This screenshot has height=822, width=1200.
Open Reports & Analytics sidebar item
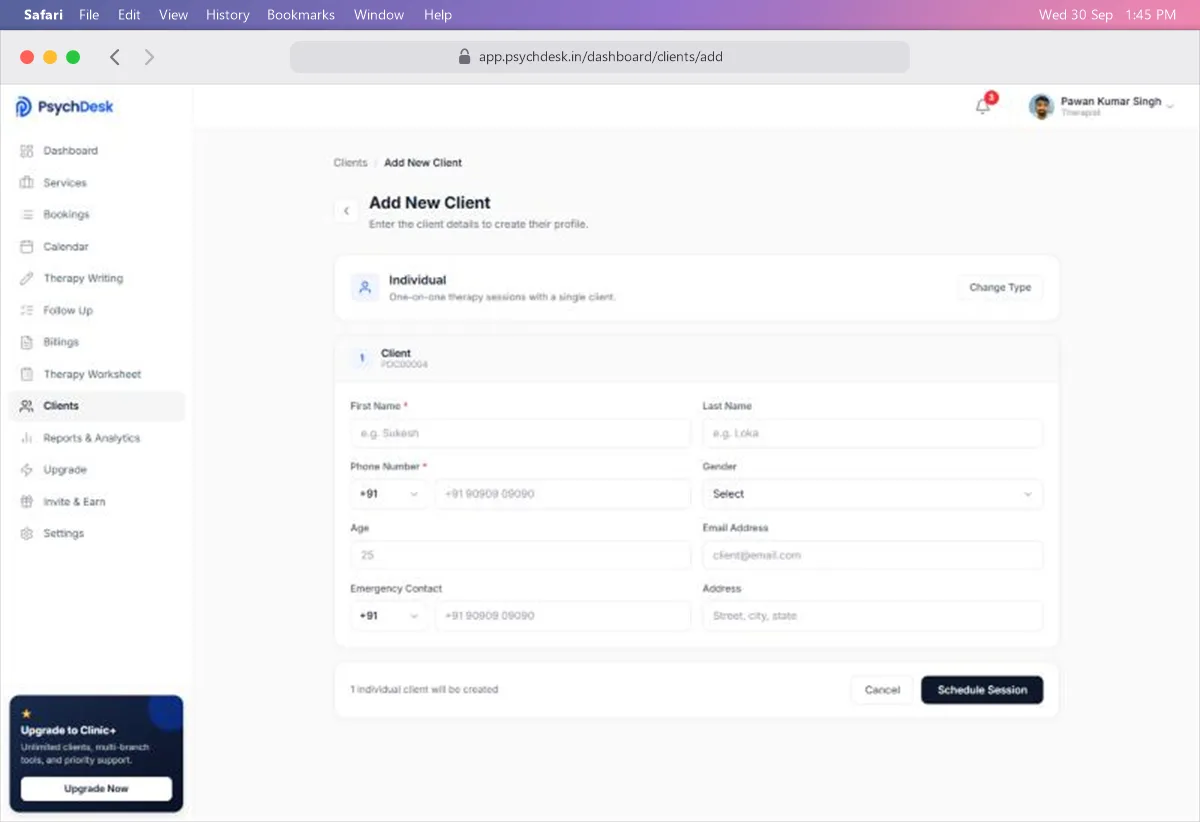pyautogui.click(x=96, y=438)
